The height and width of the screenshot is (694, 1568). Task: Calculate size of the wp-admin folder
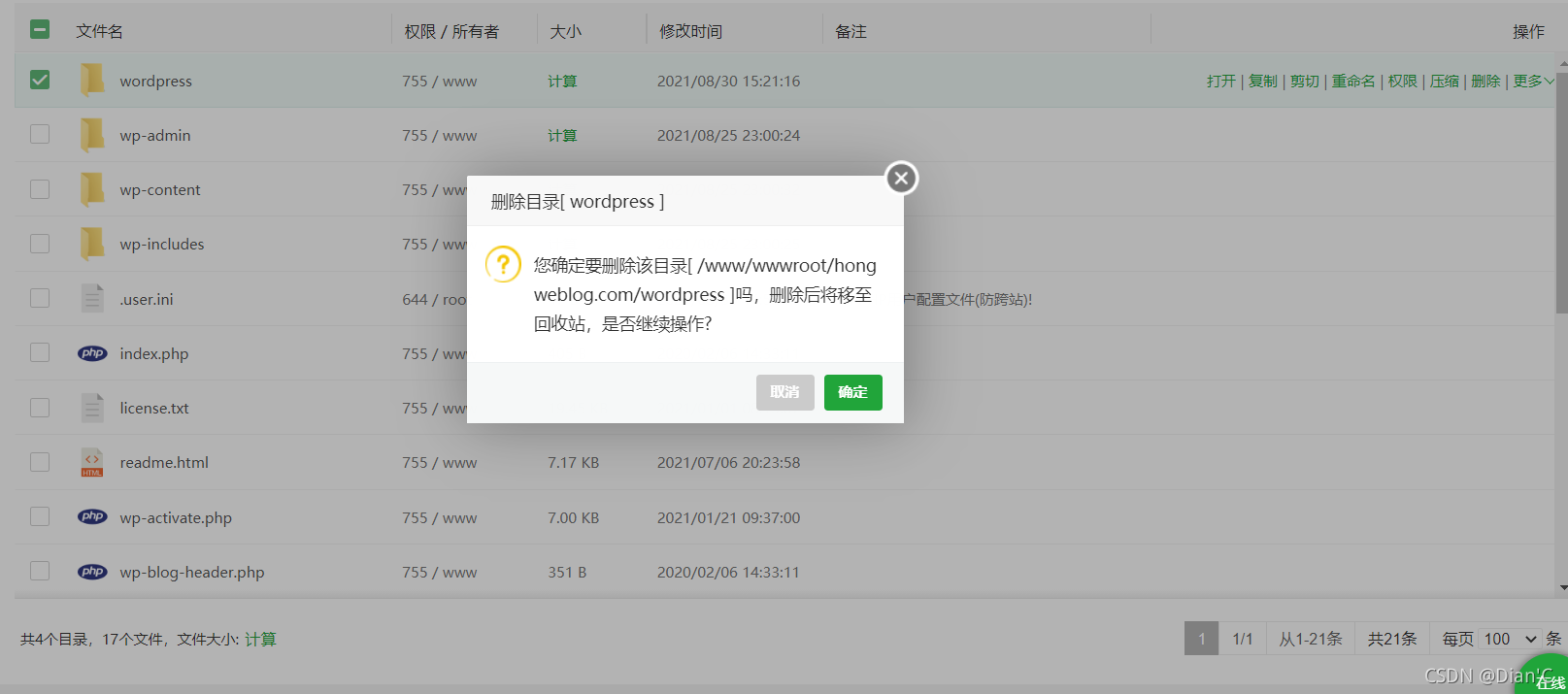(562, 135)
